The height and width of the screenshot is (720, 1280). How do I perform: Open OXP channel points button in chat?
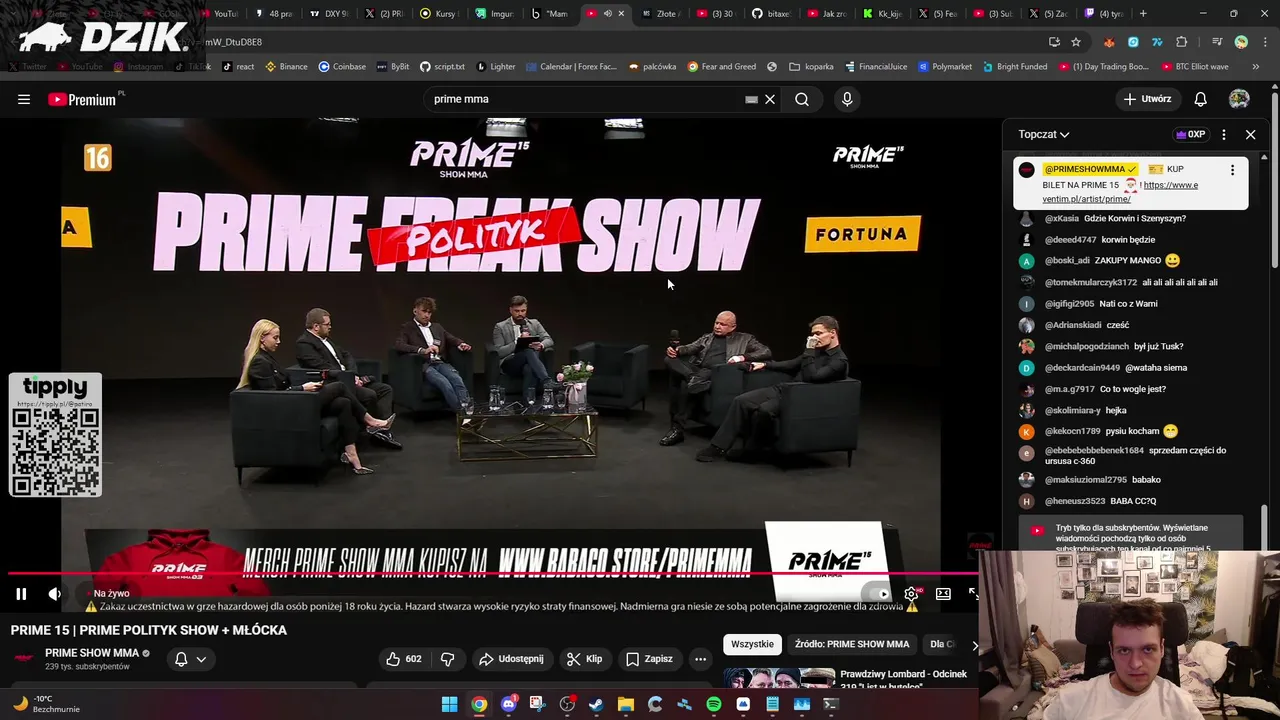[x=1191, y=134]
